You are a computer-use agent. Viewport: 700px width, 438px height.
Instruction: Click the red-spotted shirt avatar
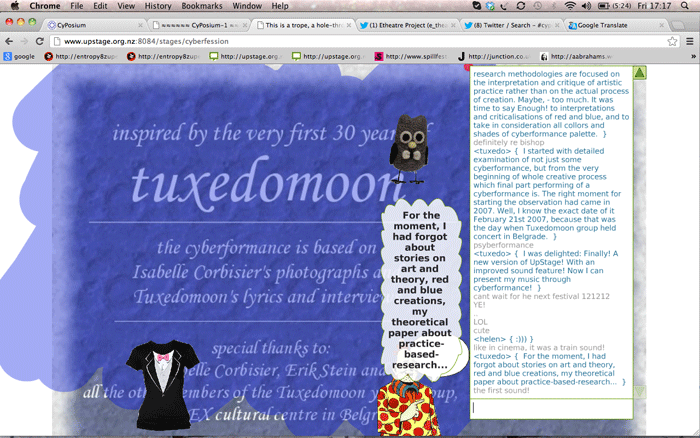[407, 409]
